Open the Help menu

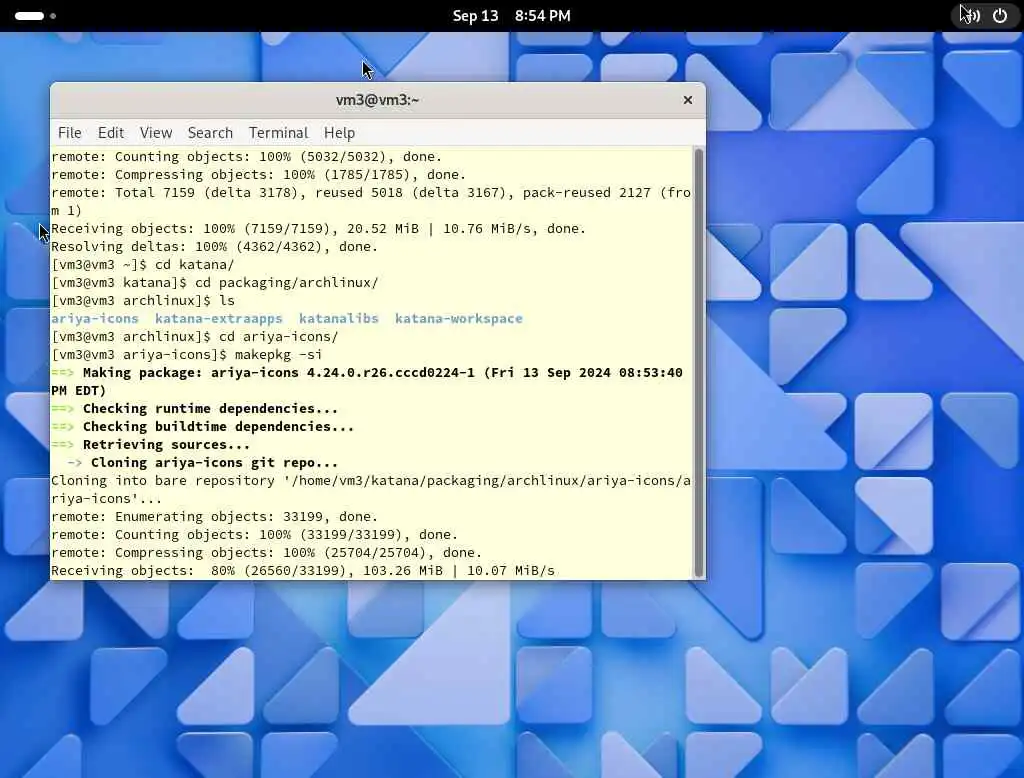coord(340,133)
